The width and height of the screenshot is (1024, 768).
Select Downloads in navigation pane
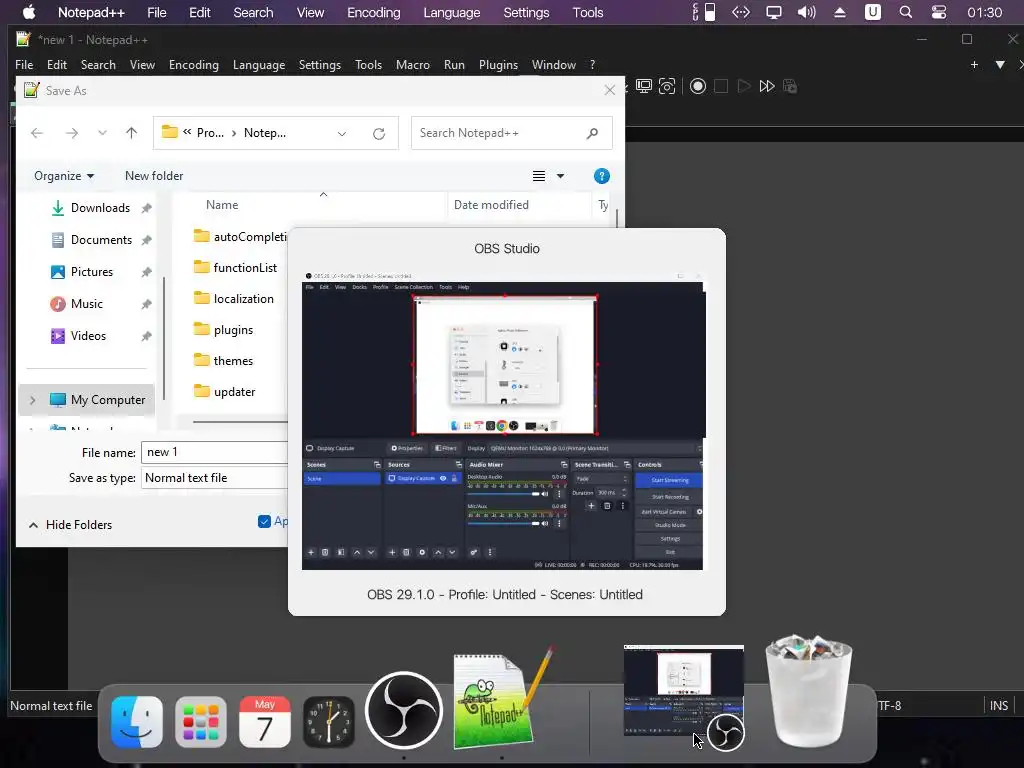101,208
